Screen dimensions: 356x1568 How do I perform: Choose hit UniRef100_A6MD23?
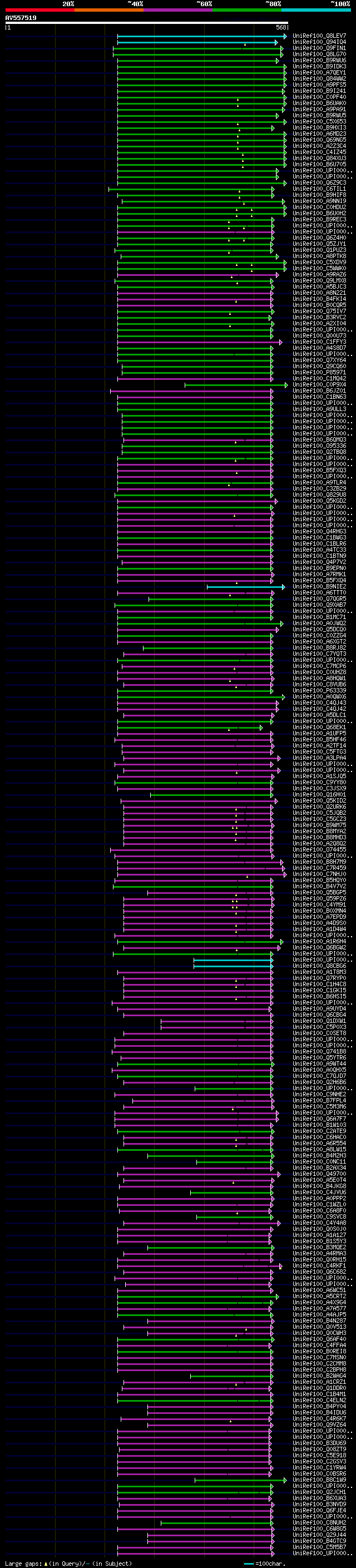tap(319, 134)
